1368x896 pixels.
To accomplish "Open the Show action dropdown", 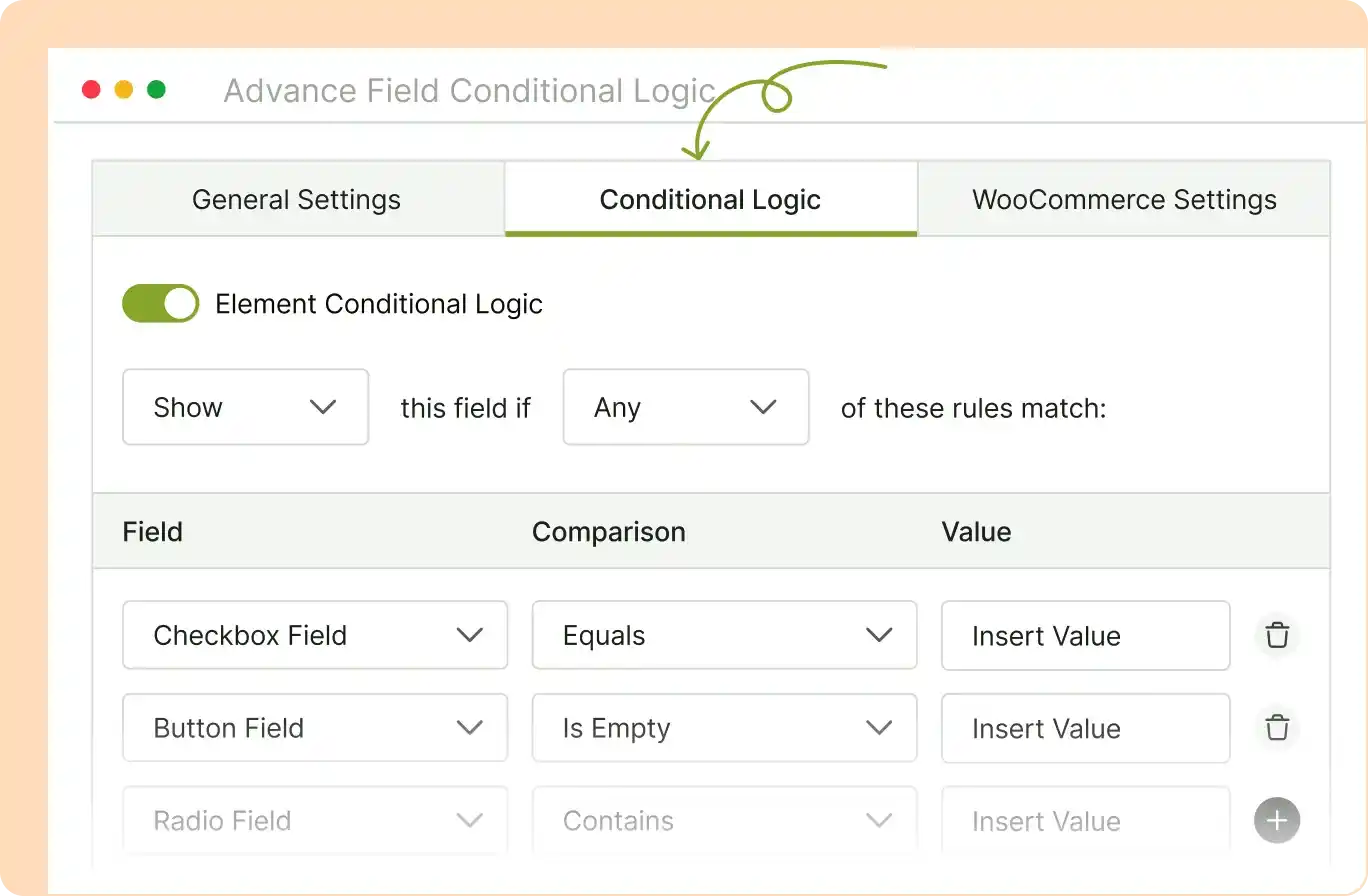I will tap(245, 407).
